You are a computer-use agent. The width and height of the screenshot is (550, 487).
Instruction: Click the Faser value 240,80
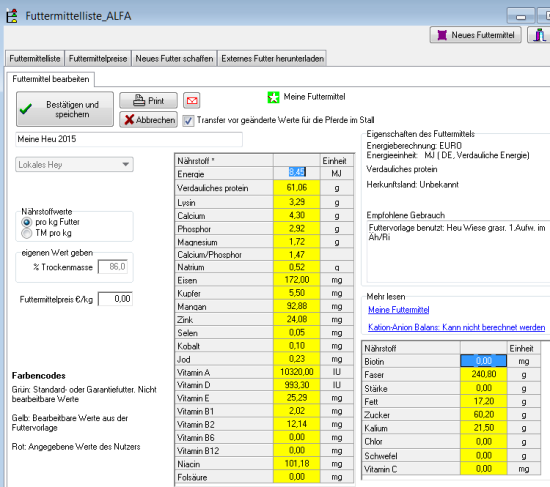pos(484,374)
